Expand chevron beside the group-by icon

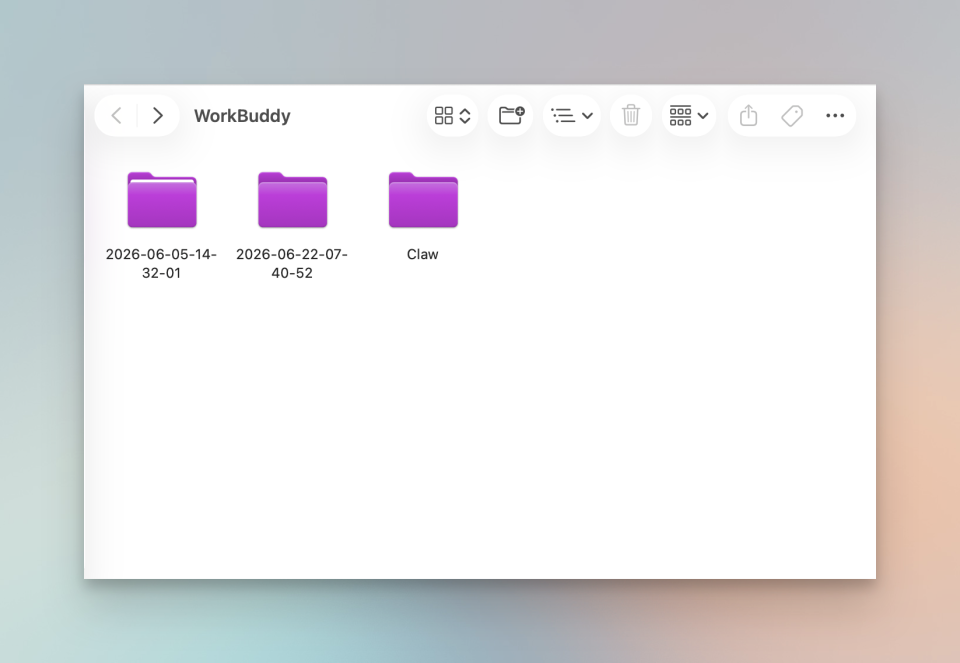(x=703, y=116)
